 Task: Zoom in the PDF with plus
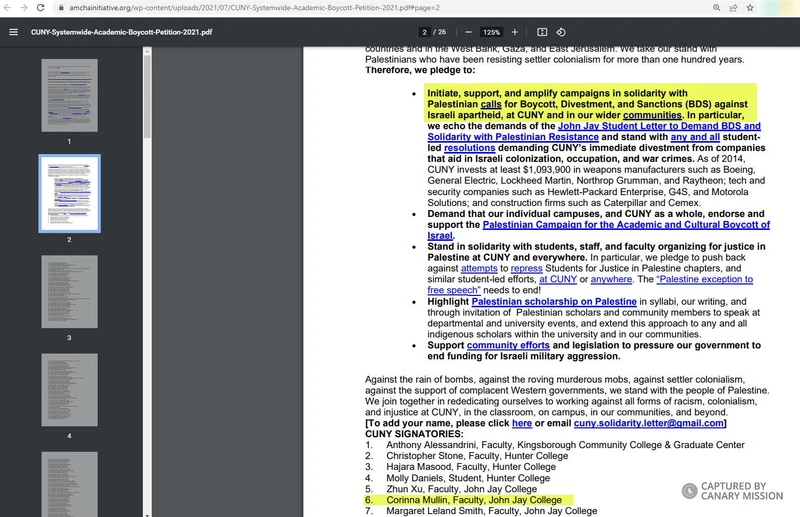click(515, 32)
